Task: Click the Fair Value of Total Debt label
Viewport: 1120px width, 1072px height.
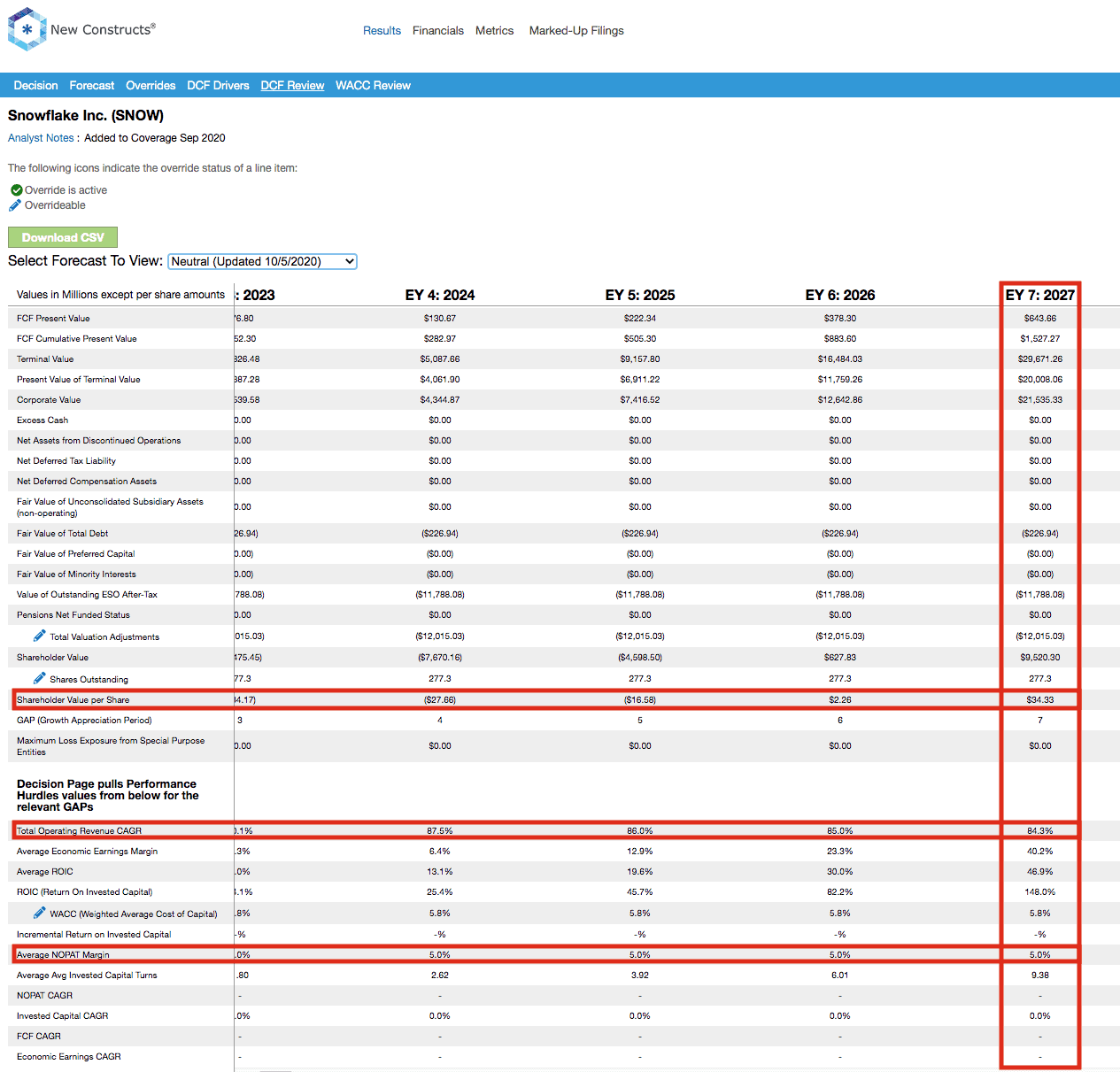Action: click(x=63, y=534)
